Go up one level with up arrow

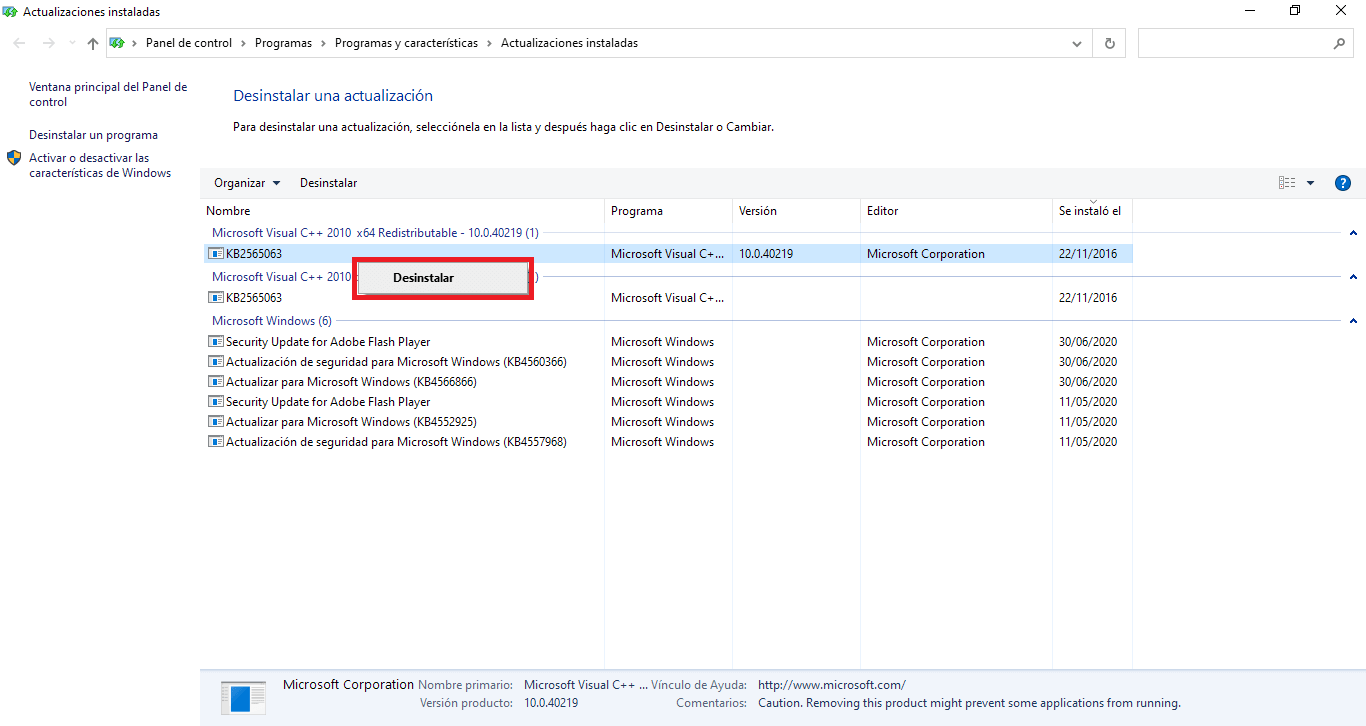click(93, 44)
